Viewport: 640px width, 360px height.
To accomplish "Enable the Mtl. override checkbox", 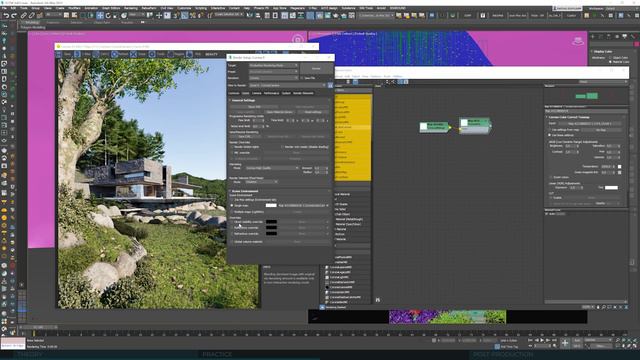I will click(232, 153).
